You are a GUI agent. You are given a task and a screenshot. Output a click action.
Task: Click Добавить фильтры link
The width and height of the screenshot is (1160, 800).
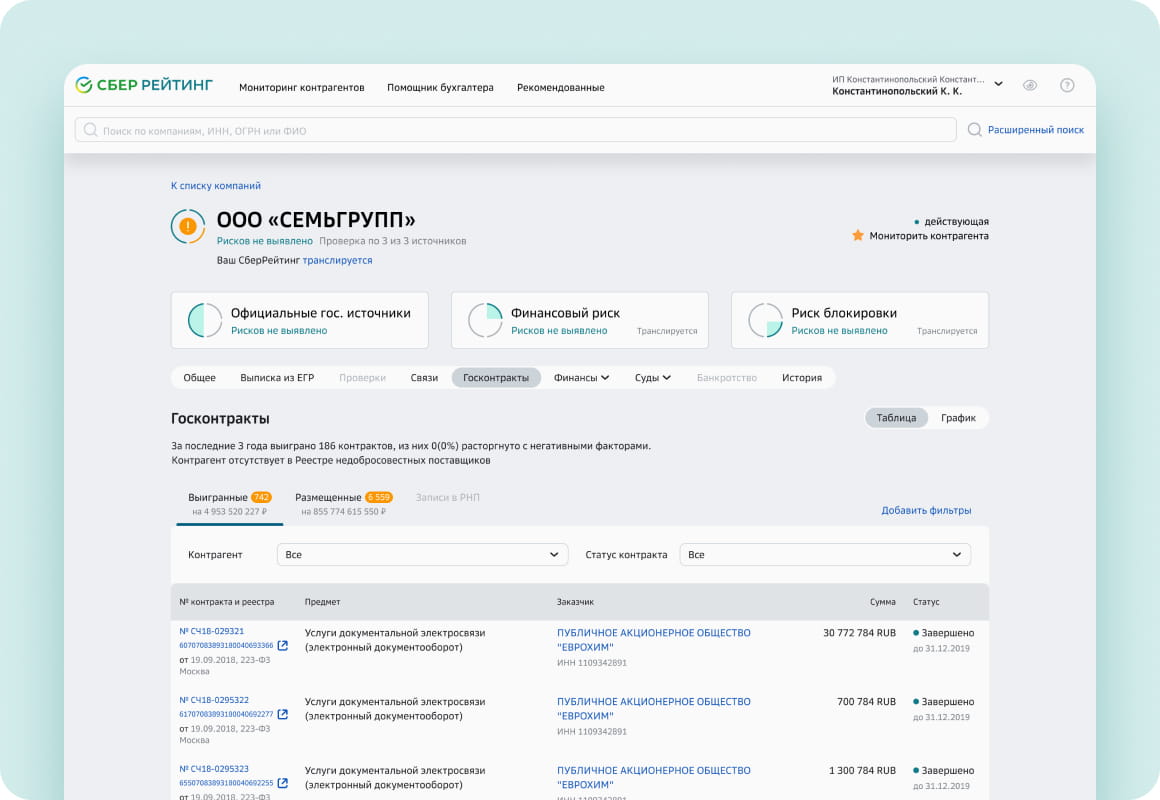point(926,511)
